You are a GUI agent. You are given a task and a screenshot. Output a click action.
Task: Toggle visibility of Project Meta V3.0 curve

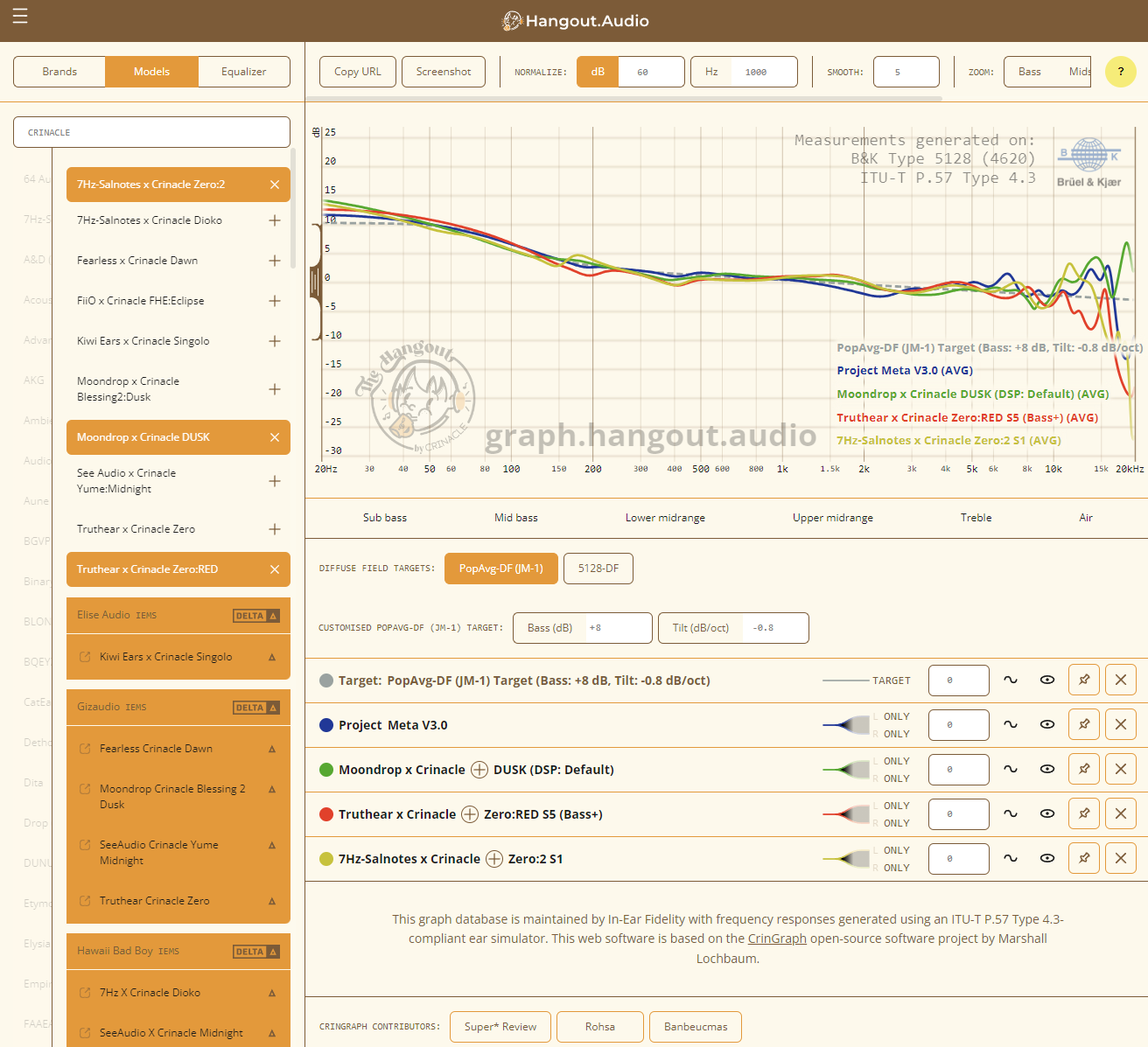click(x=1047, y=724)
